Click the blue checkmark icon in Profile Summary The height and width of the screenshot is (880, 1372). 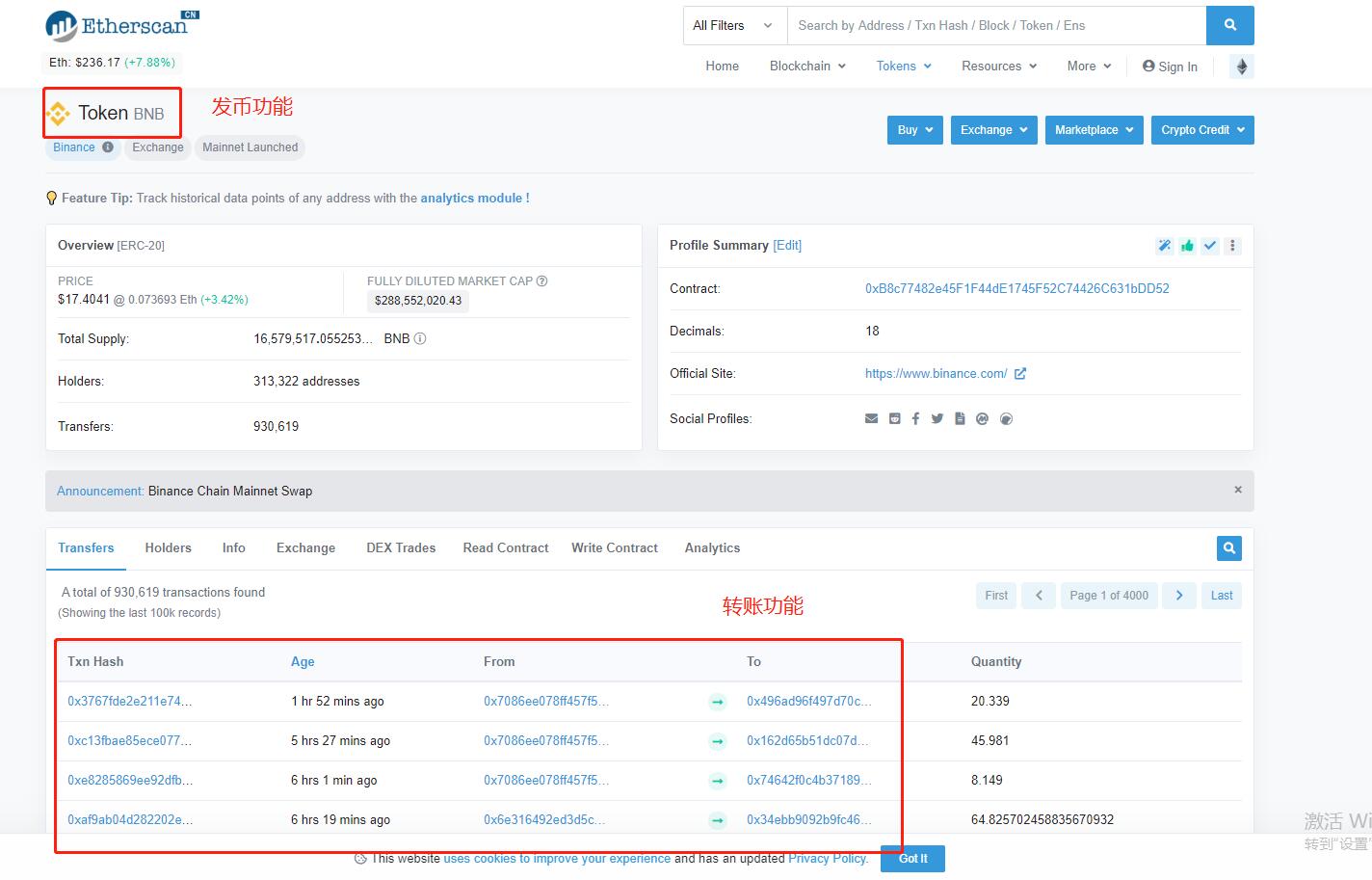point(1210,246)
